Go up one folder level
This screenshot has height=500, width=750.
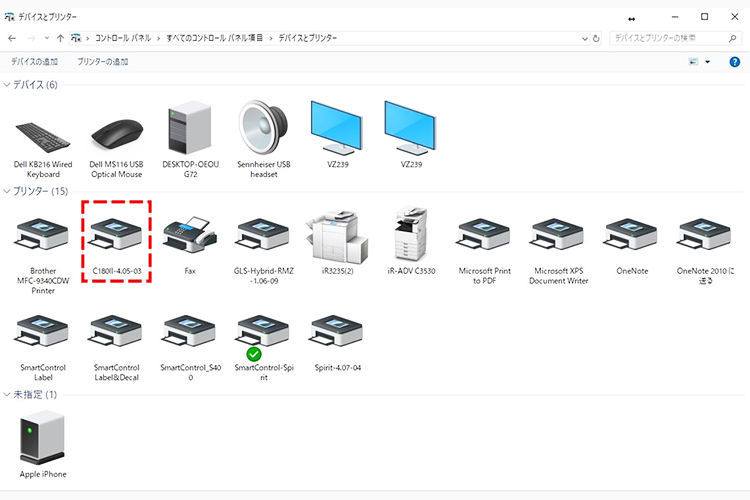(x=60, y=38)
